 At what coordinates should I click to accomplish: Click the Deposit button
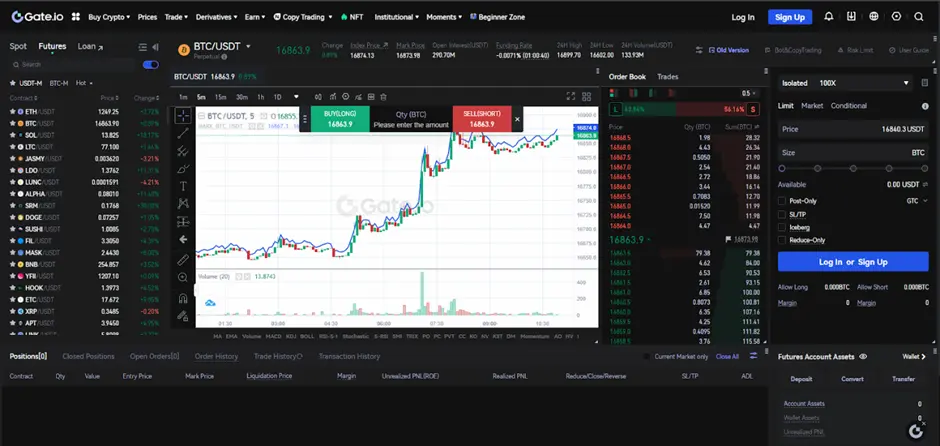pos(802,379)
